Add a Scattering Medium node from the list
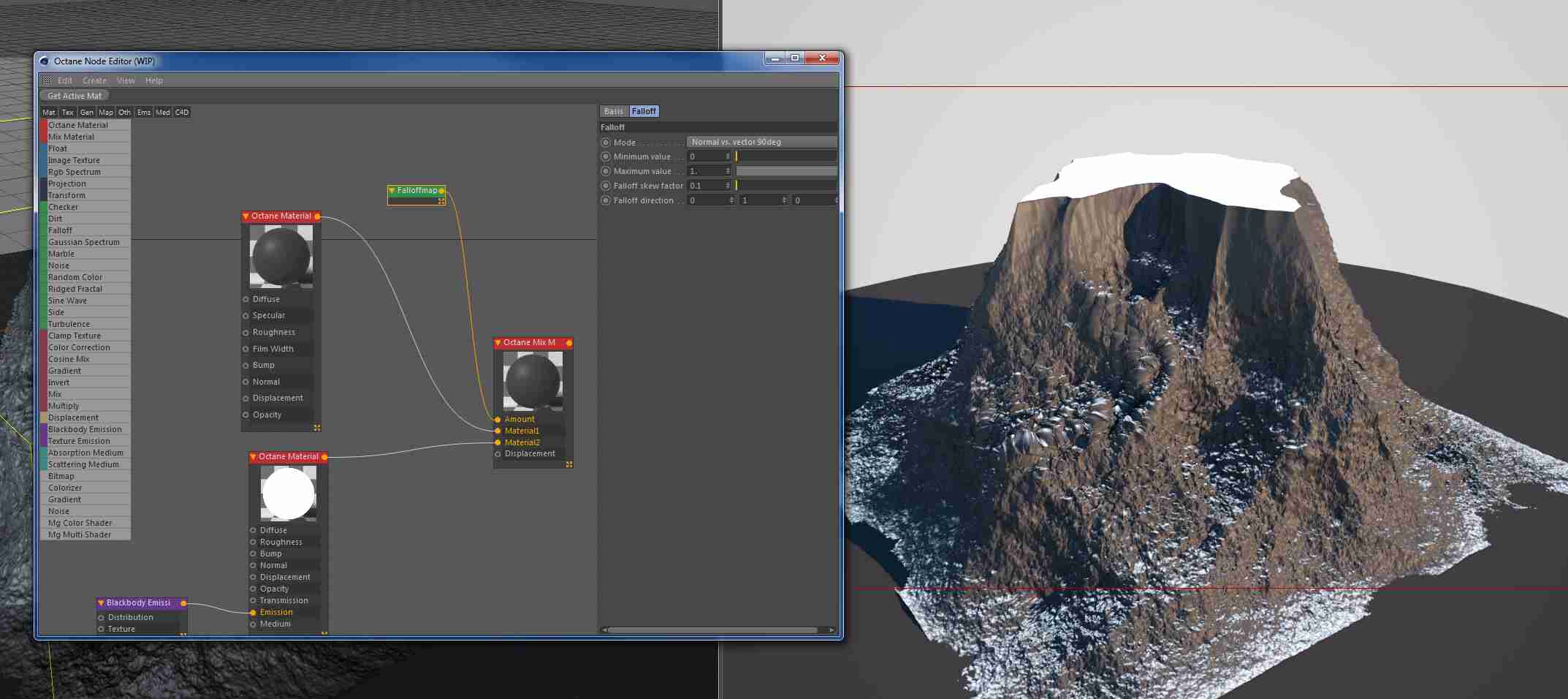The image size is (1568, 699). 85,464
